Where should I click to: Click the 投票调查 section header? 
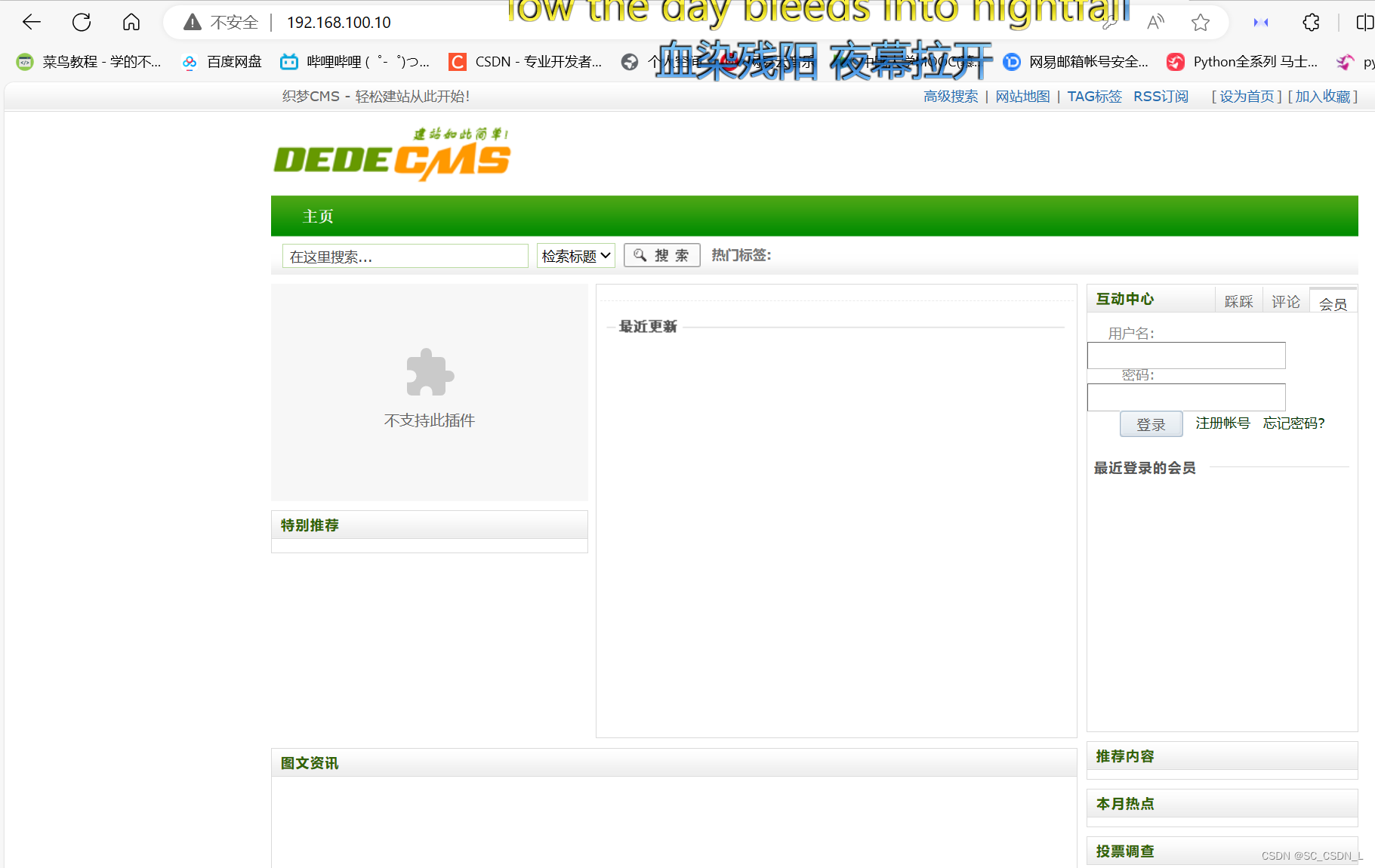tap(1222, 851)
